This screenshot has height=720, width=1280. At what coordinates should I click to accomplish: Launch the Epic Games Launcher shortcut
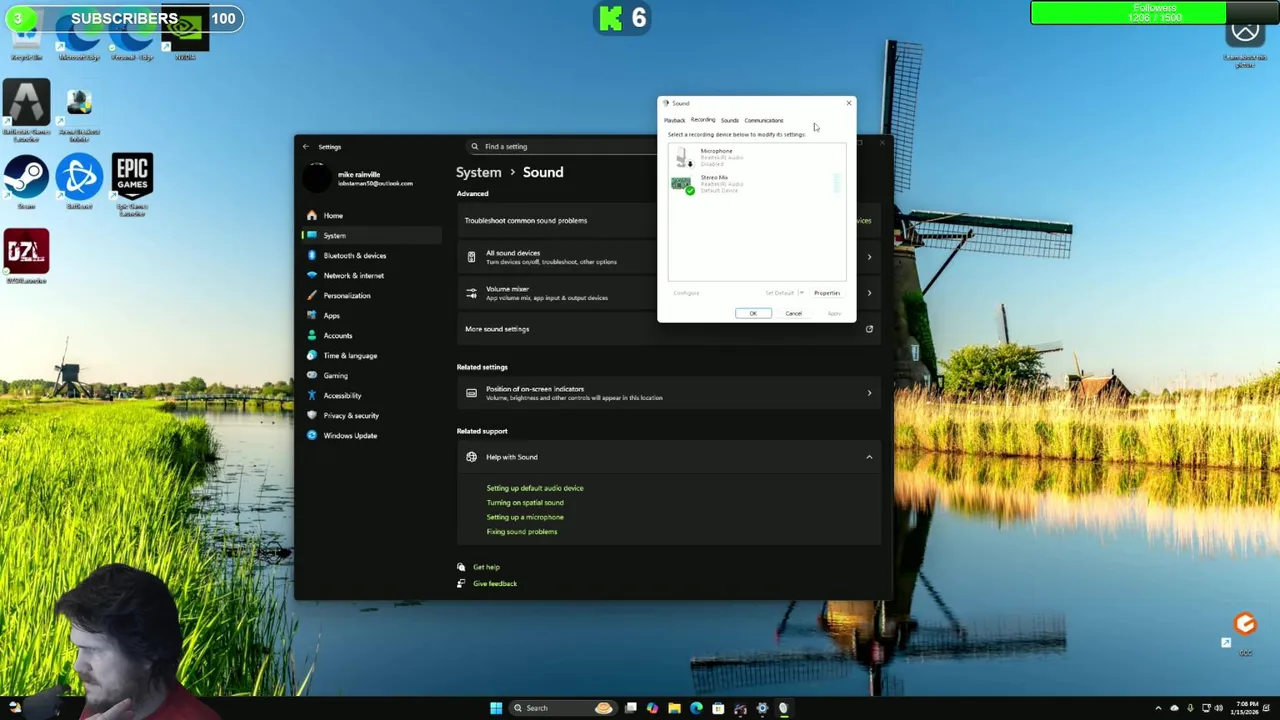coord(132,185)
